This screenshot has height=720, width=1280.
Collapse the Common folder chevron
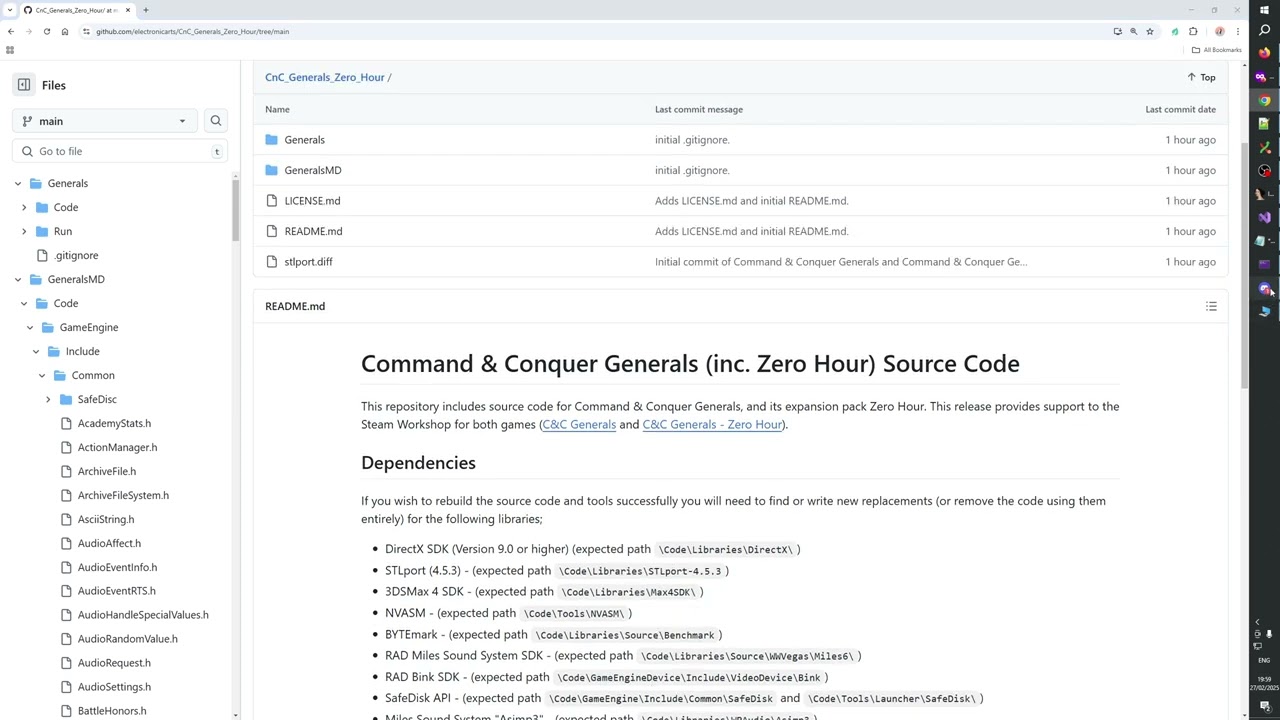click(42, 375)
